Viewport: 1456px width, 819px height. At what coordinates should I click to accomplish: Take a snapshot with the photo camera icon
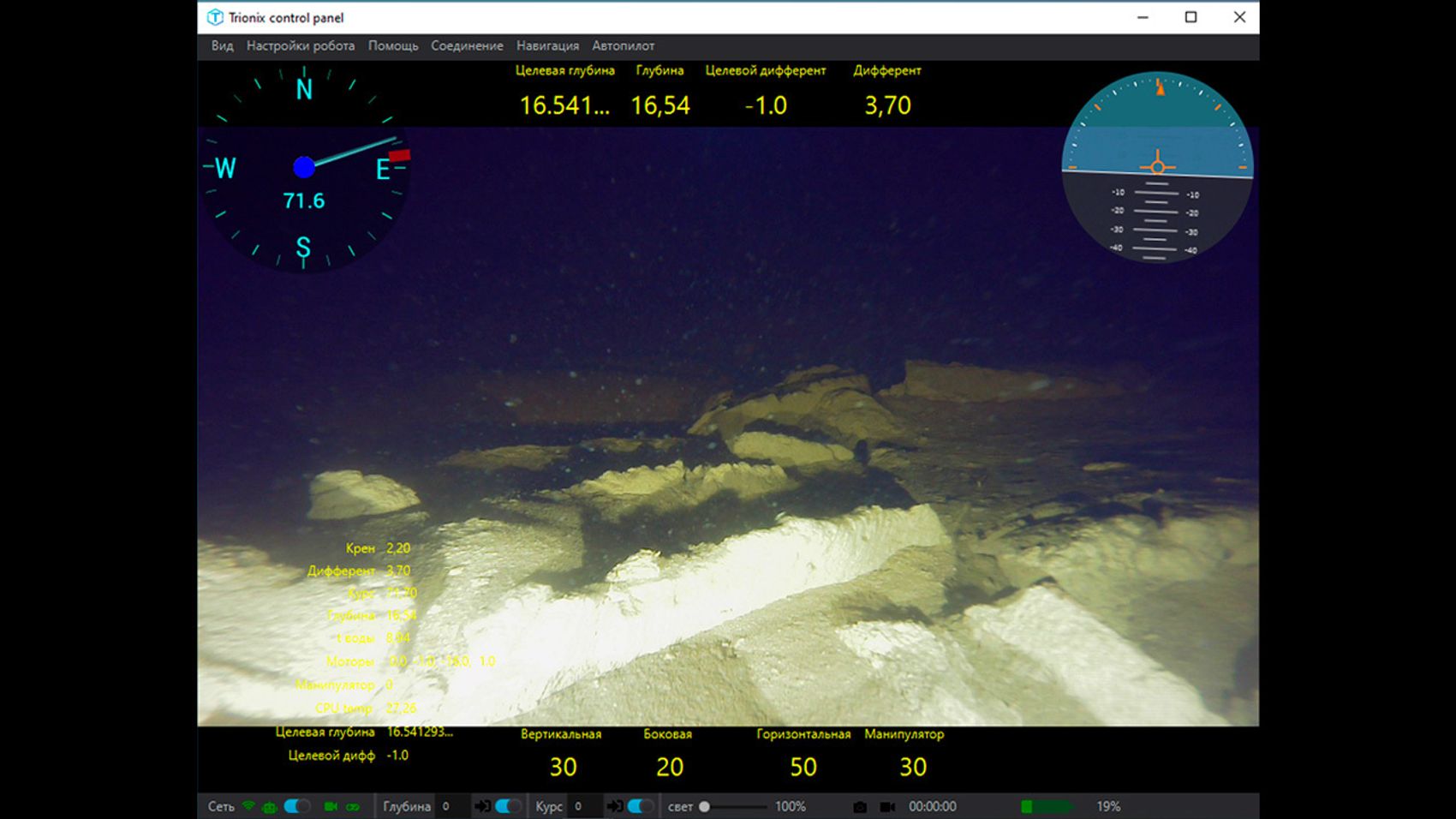tap(860, 807)
